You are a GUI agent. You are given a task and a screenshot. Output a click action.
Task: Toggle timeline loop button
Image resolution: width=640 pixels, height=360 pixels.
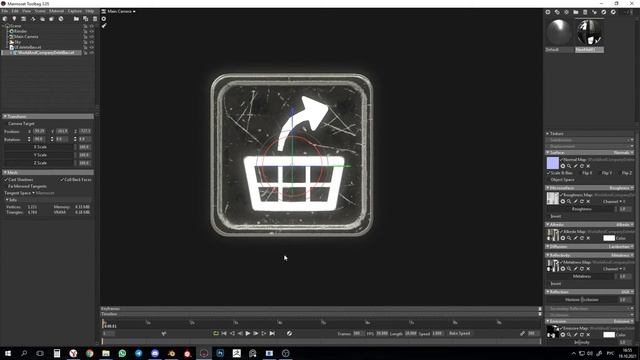(216, 333)
